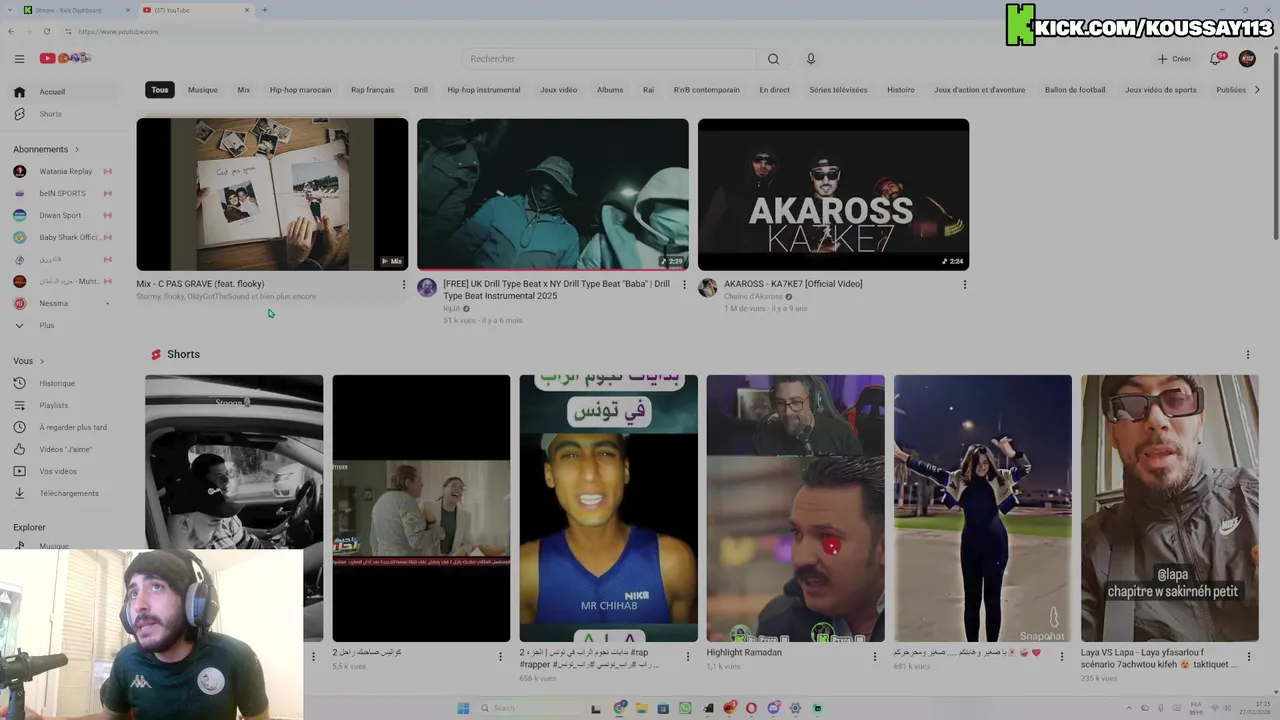This screenshot has height=720, width=1280.
Task: Open Mix C PAS GRAVE thumbnail
Action: [272, 194]
